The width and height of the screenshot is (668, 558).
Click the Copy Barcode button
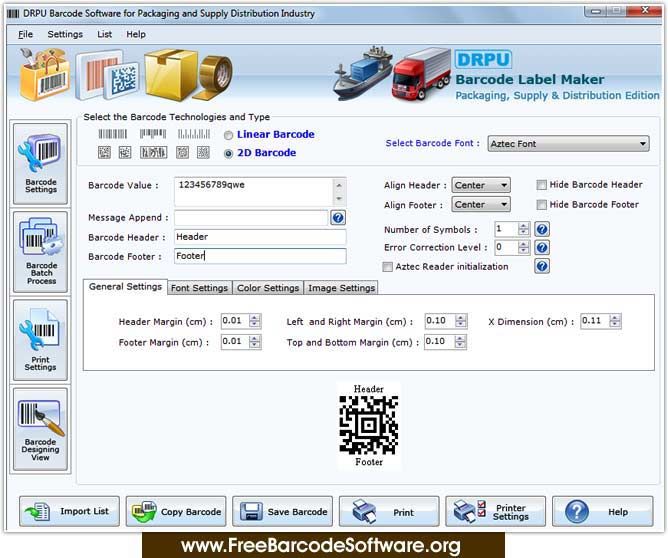pyautogui.click(x=176, y=511)
